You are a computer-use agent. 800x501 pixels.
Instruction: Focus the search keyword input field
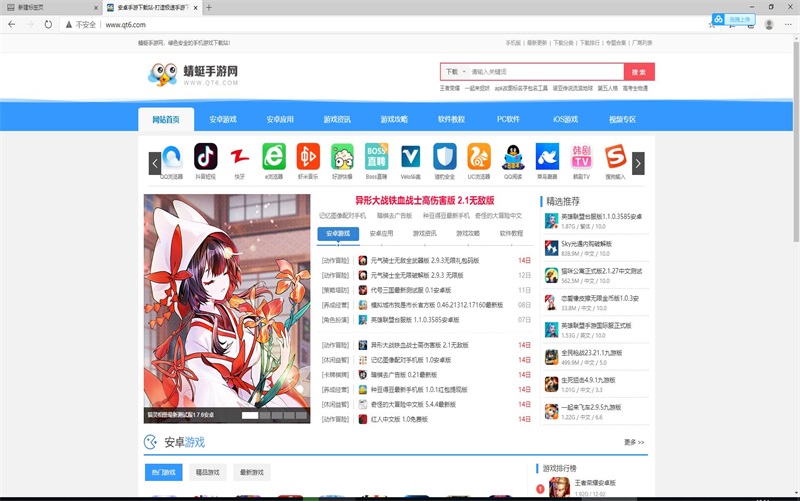pyautogui.click(x=546, y=72)
